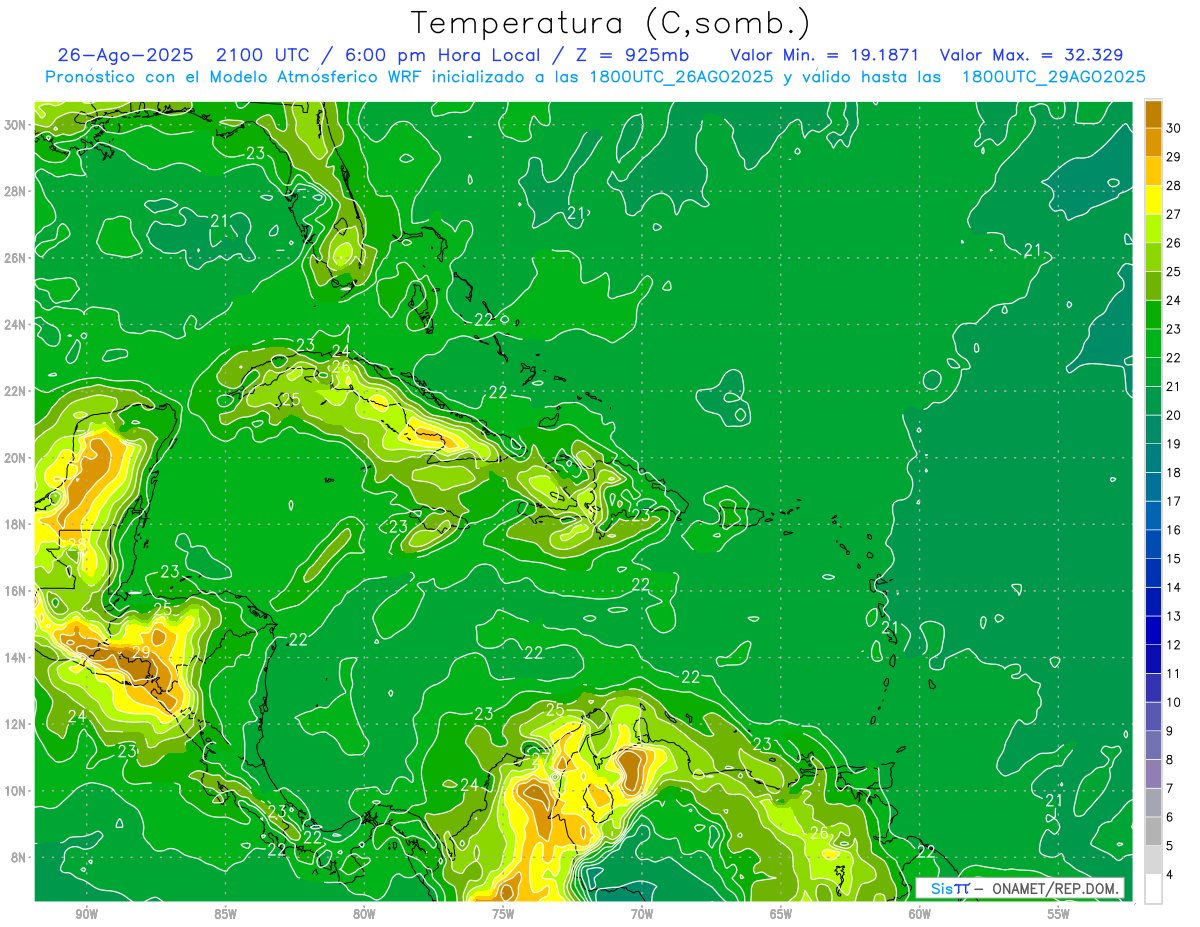This screenshot has height=927, width=1200.
Task: Click the dark orange swatch atop colorbar
Action: (x=1153, y=114)
